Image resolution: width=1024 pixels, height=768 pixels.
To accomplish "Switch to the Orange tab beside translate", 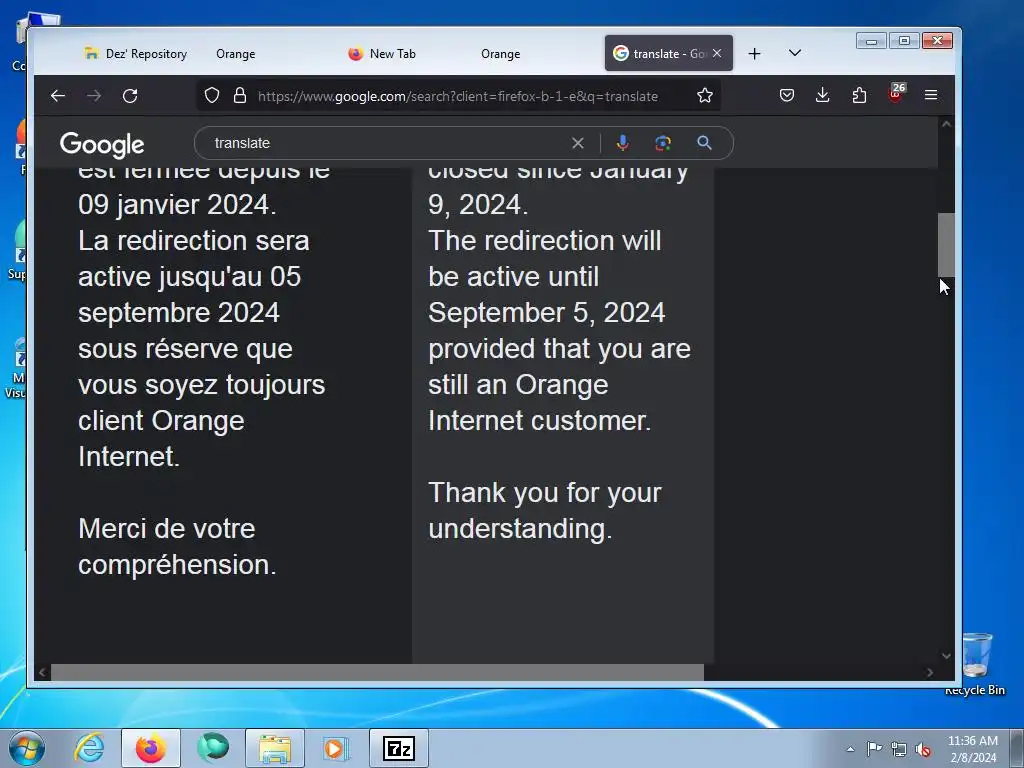I will [x=501, y=54].
